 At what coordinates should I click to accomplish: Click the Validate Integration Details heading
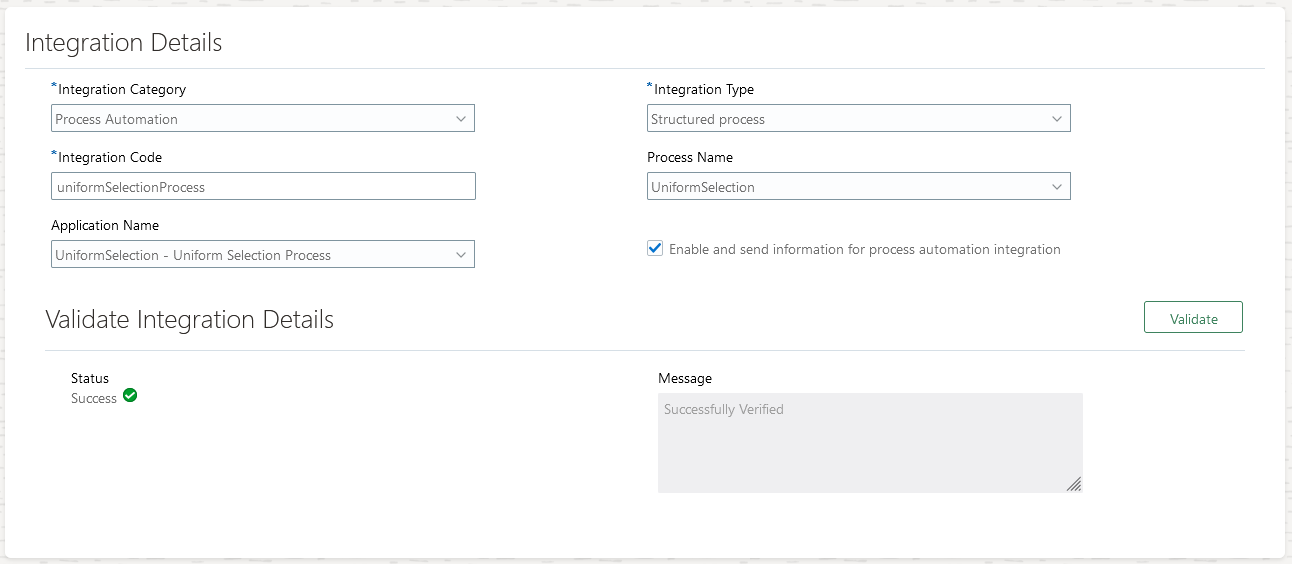[x=190, y=319]
